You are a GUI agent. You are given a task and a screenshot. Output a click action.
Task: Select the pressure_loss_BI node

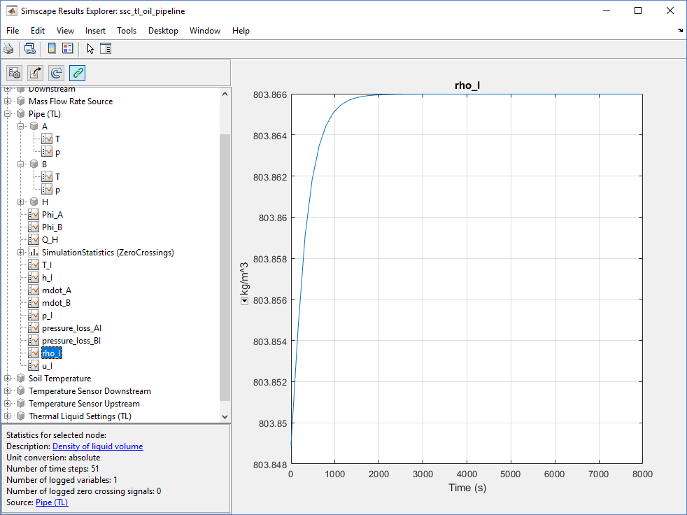pyautogui.click(x=71, y=341)
